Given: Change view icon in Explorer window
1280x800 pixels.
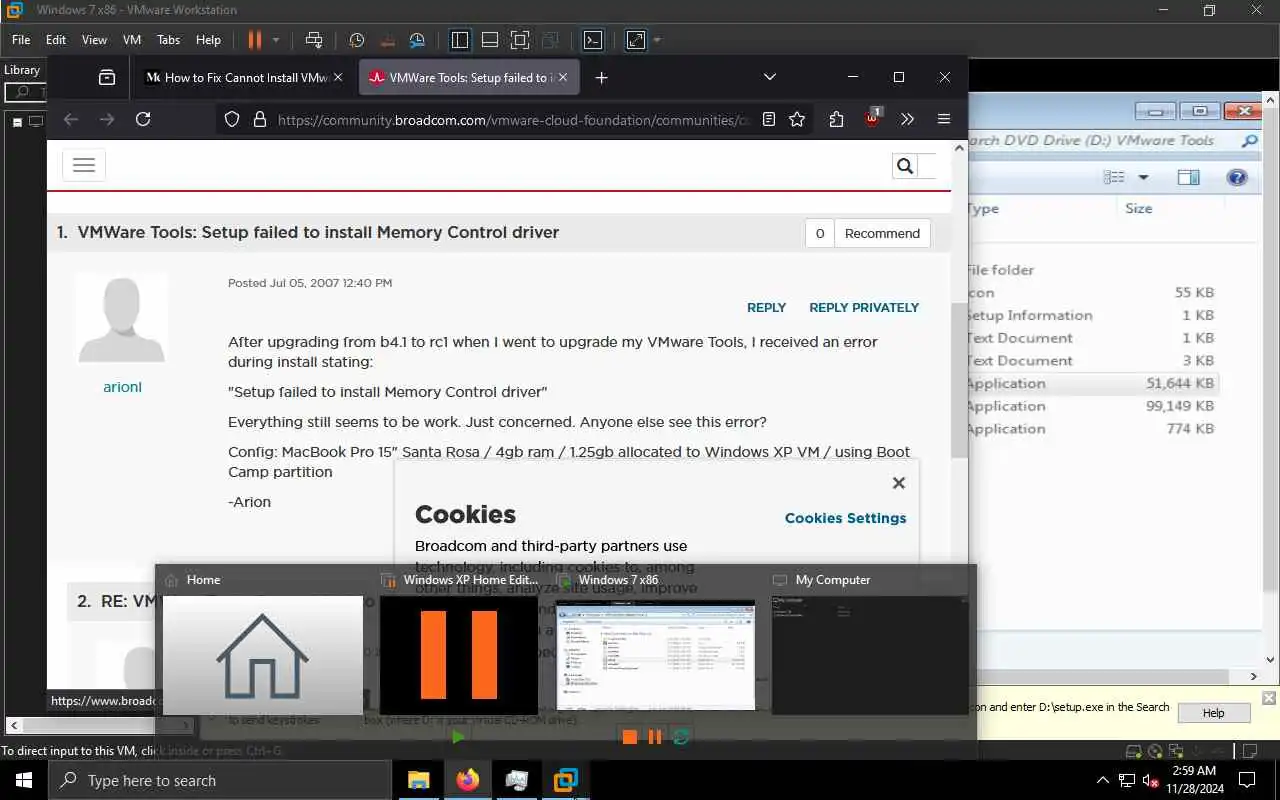Looking at the screenshot, I should (x=1114, y=177).
